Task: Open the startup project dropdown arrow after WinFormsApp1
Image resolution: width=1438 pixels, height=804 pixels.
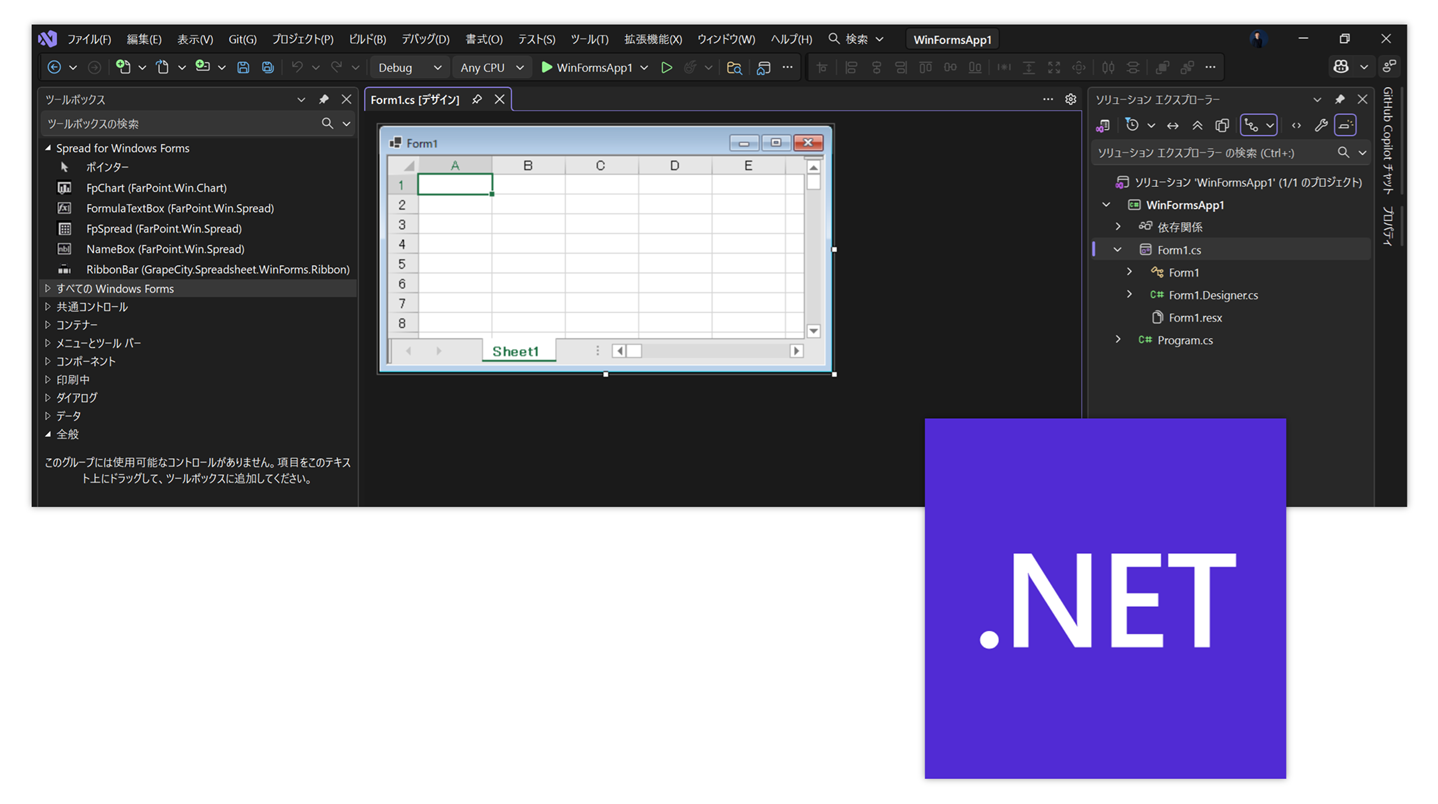Action: point(644,67)
